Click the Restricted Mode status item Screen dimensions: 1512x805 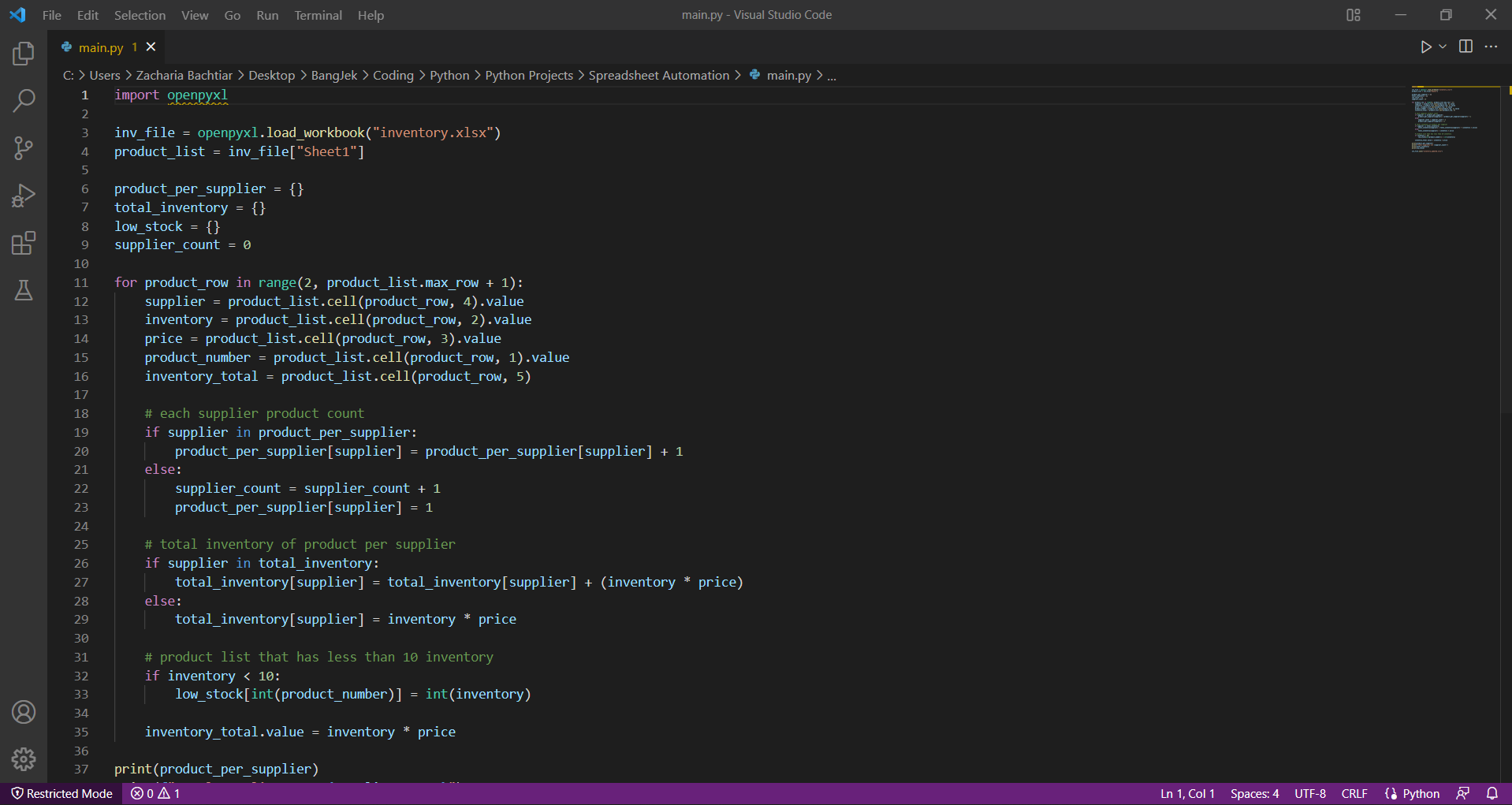(61, 793)
